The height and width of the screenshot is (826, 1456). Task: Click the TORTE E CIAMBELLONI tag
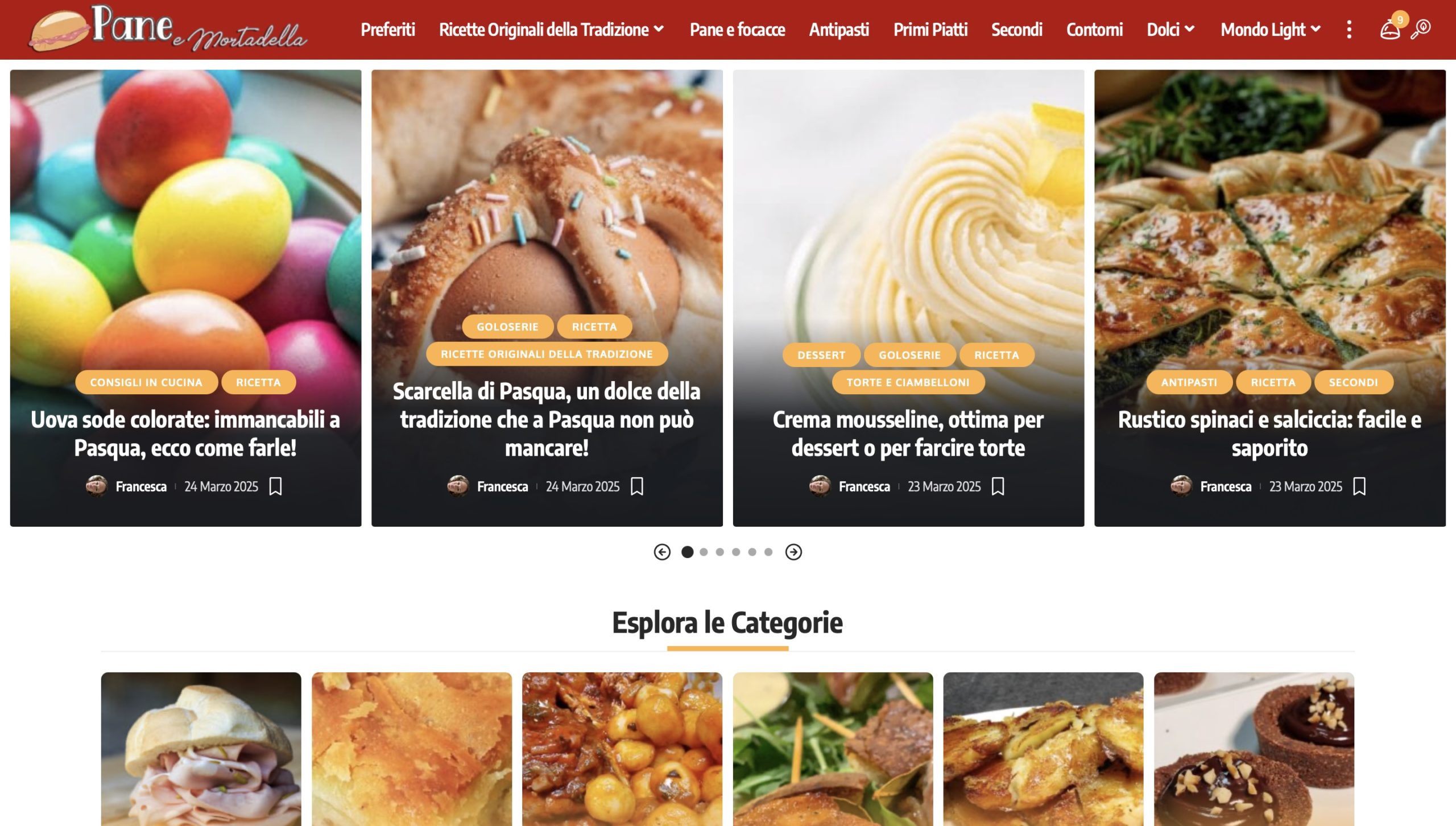tap(908, 382)
